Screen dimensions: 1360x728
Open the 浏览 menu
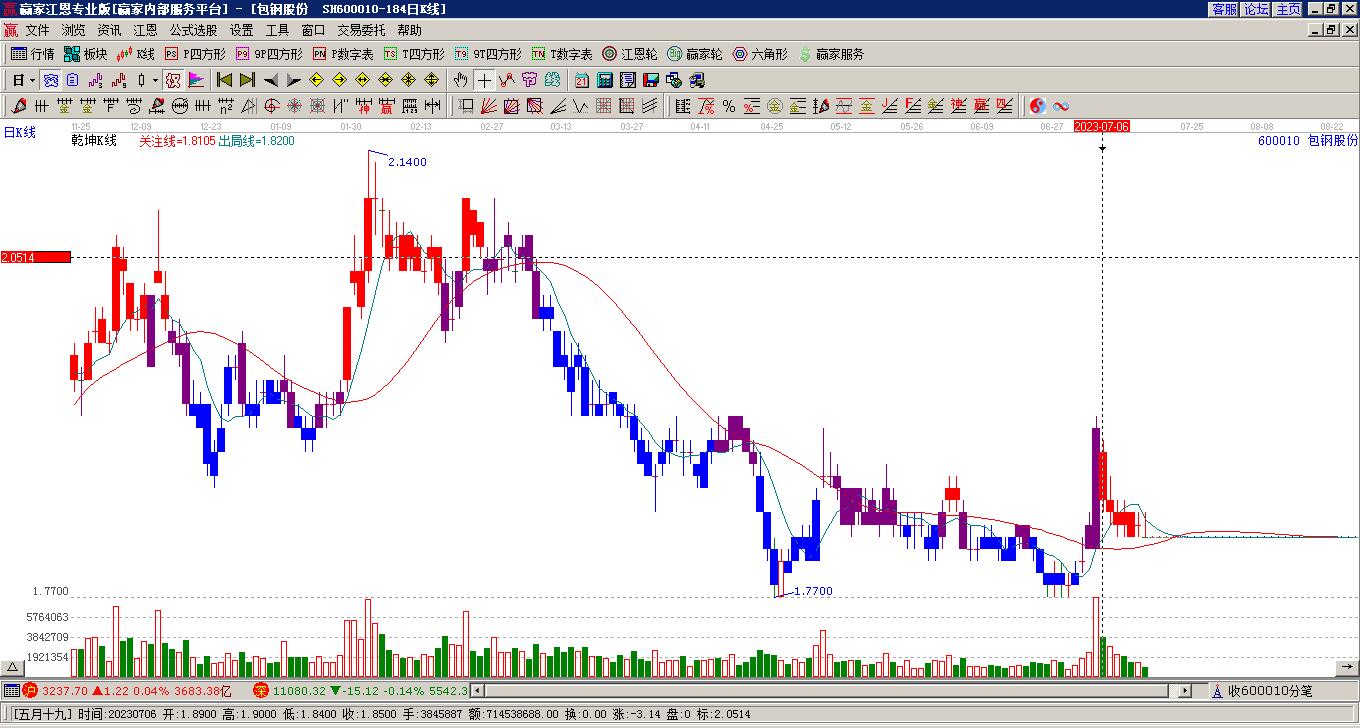point(74,31)
